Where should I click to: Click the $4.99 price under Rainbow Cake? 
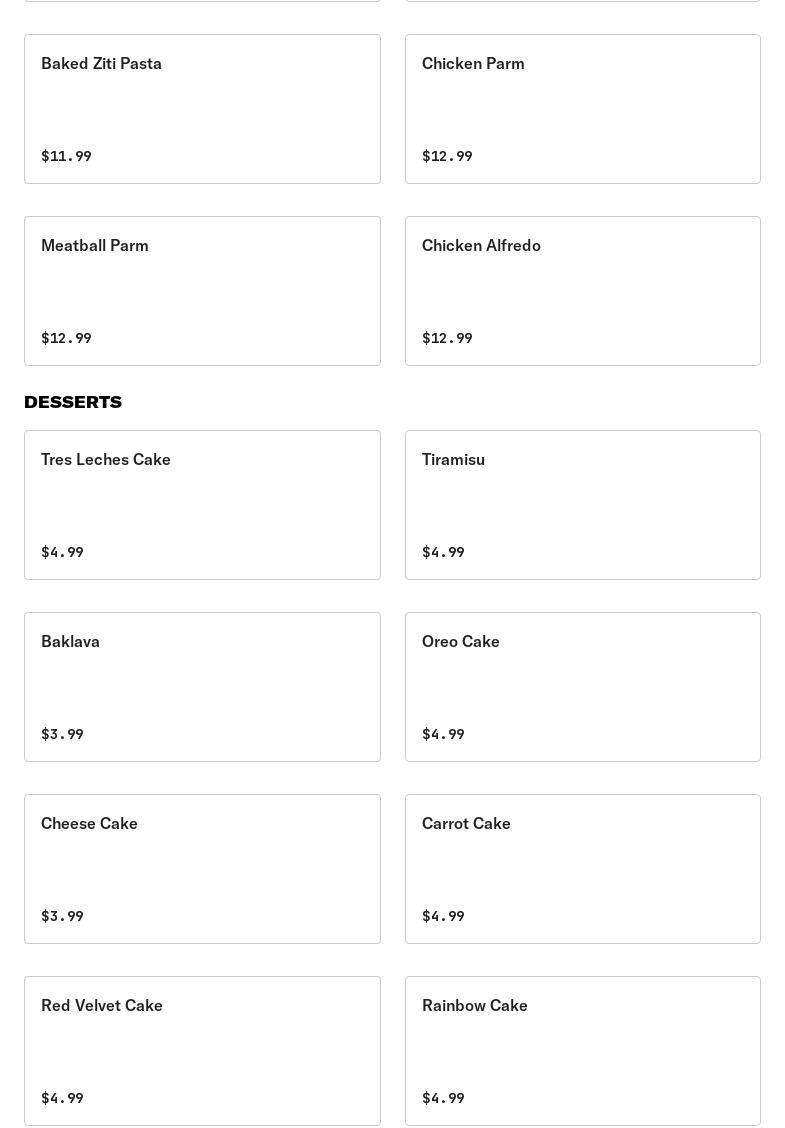tap(443, 1098)
